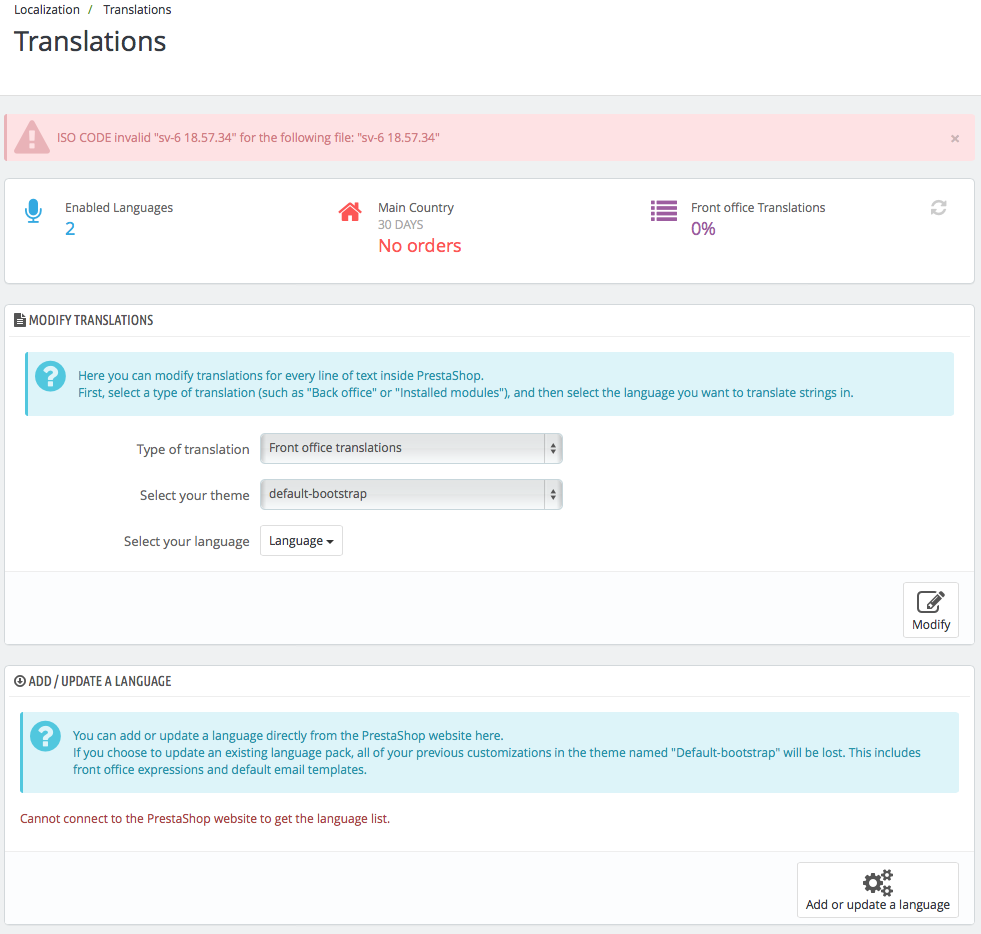Click the pencil edit icon on Modify button
981x934 pixels.
tap(930, 601)
